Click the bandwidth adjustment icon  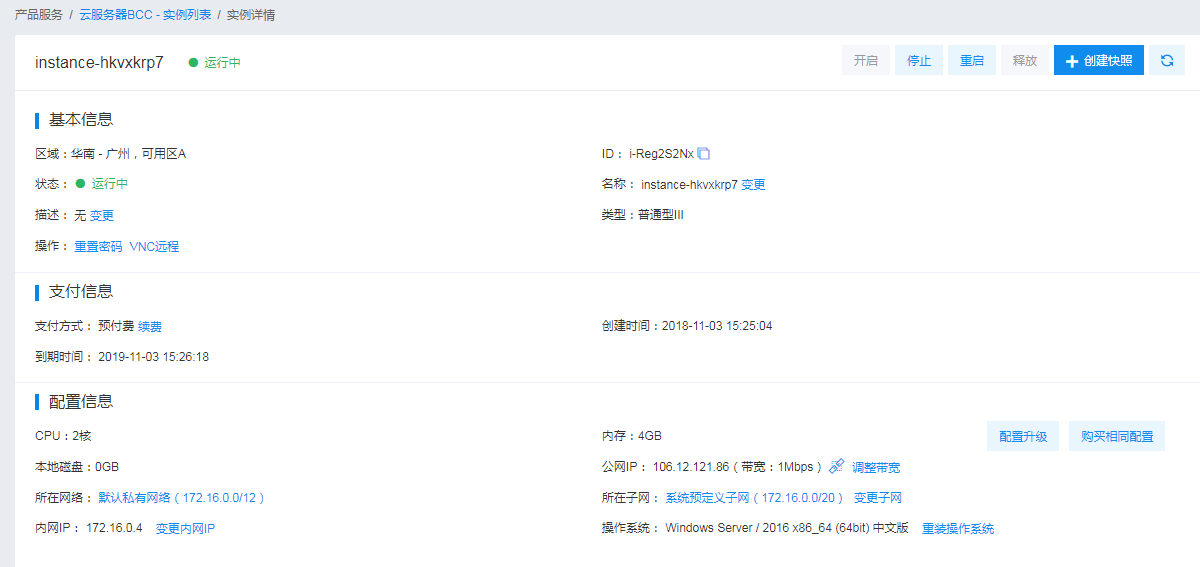click(x=837, y=467)
